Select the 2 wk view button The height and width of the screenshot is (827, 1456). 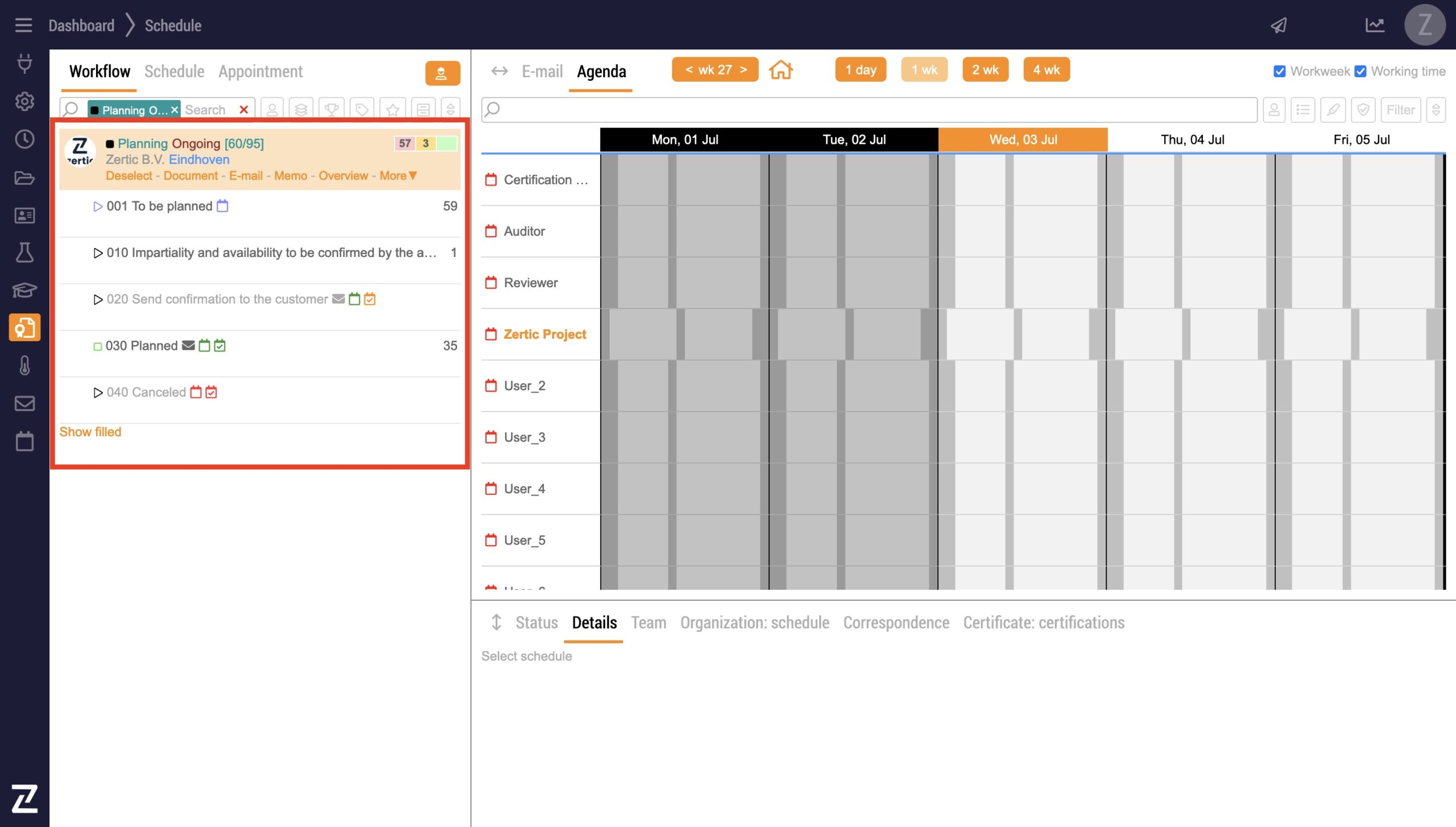pyautogui.click(x=985, y=70)
